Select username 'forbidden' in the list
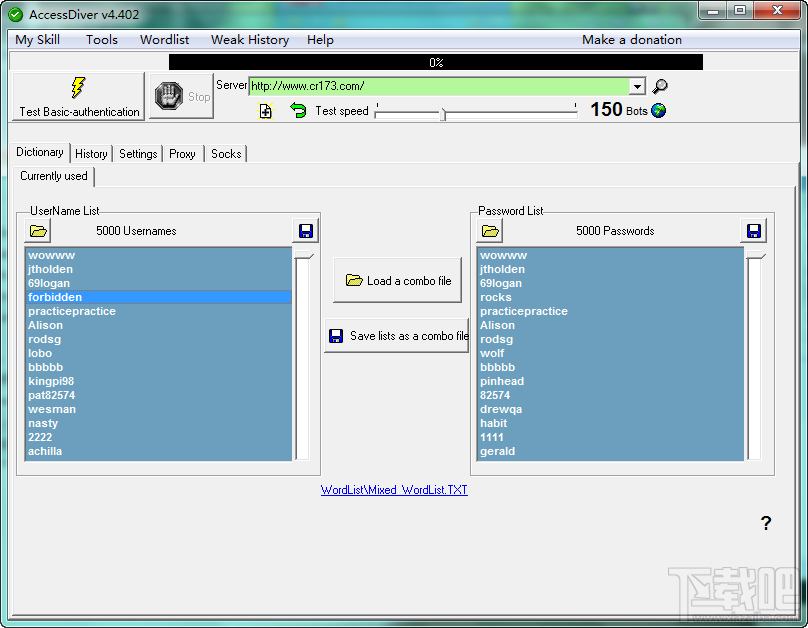The image size is (808, 628). 158,297
